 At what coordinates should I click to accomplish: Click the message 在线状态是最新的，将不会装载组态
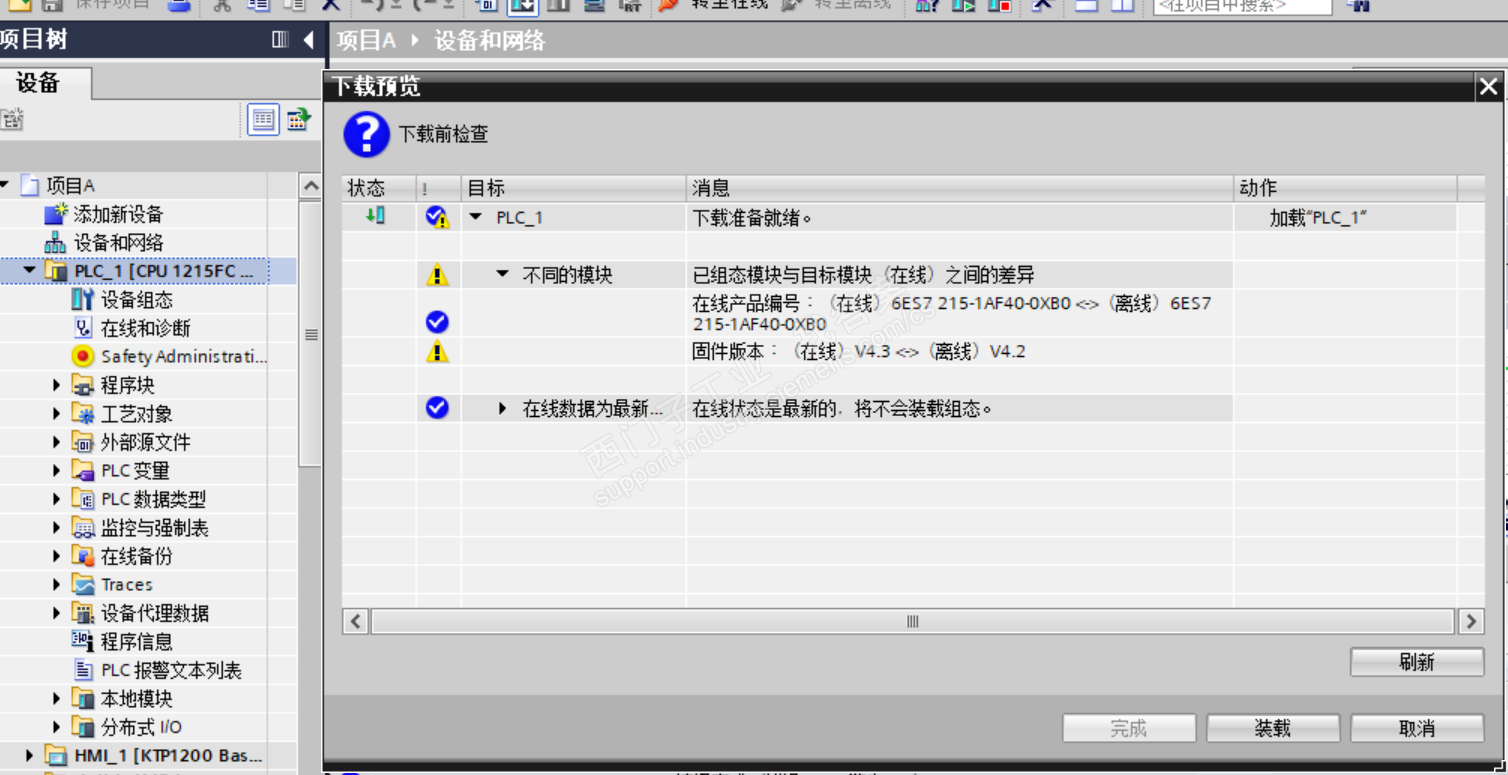pyautogui.click(x=842, y=408)
